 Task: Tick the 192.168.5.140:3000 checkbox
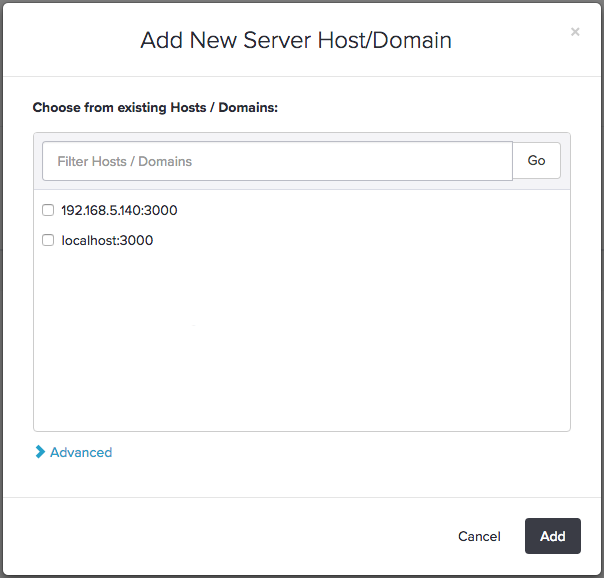[x=48, y=211]
